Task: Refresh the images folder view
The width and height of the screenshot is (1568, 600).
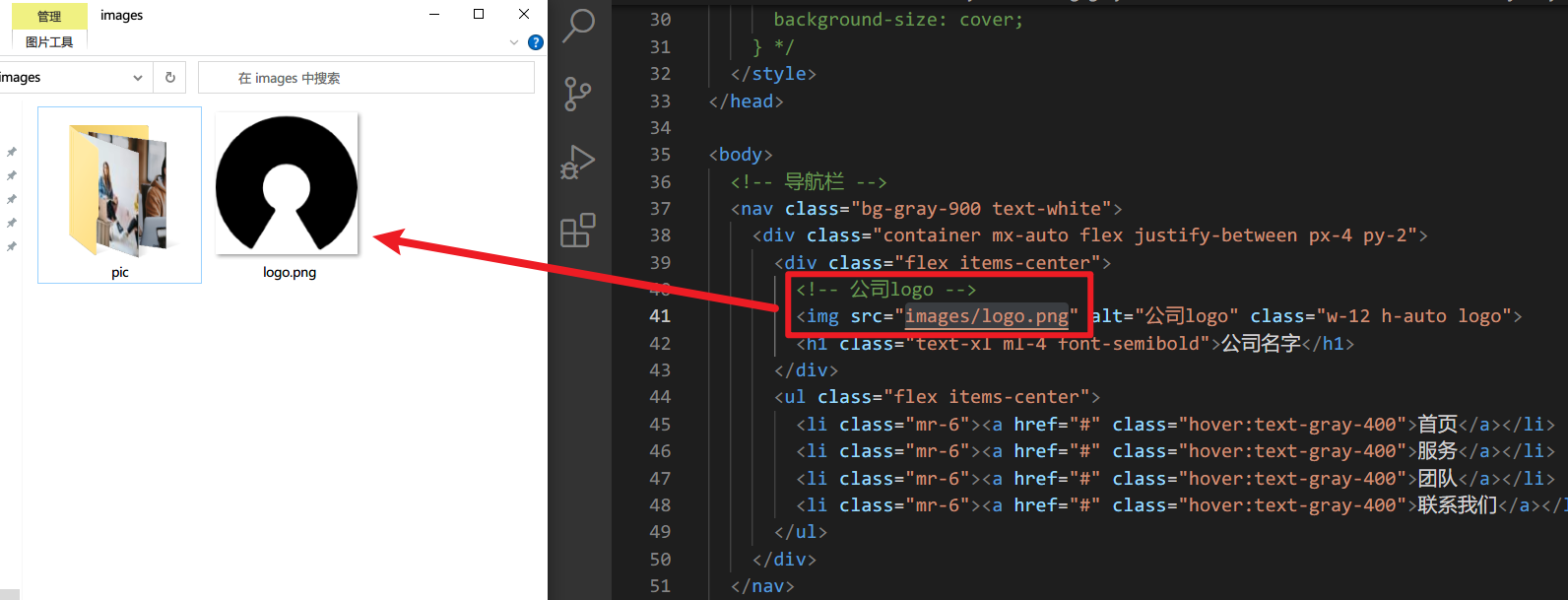Action: pos(170,78)
